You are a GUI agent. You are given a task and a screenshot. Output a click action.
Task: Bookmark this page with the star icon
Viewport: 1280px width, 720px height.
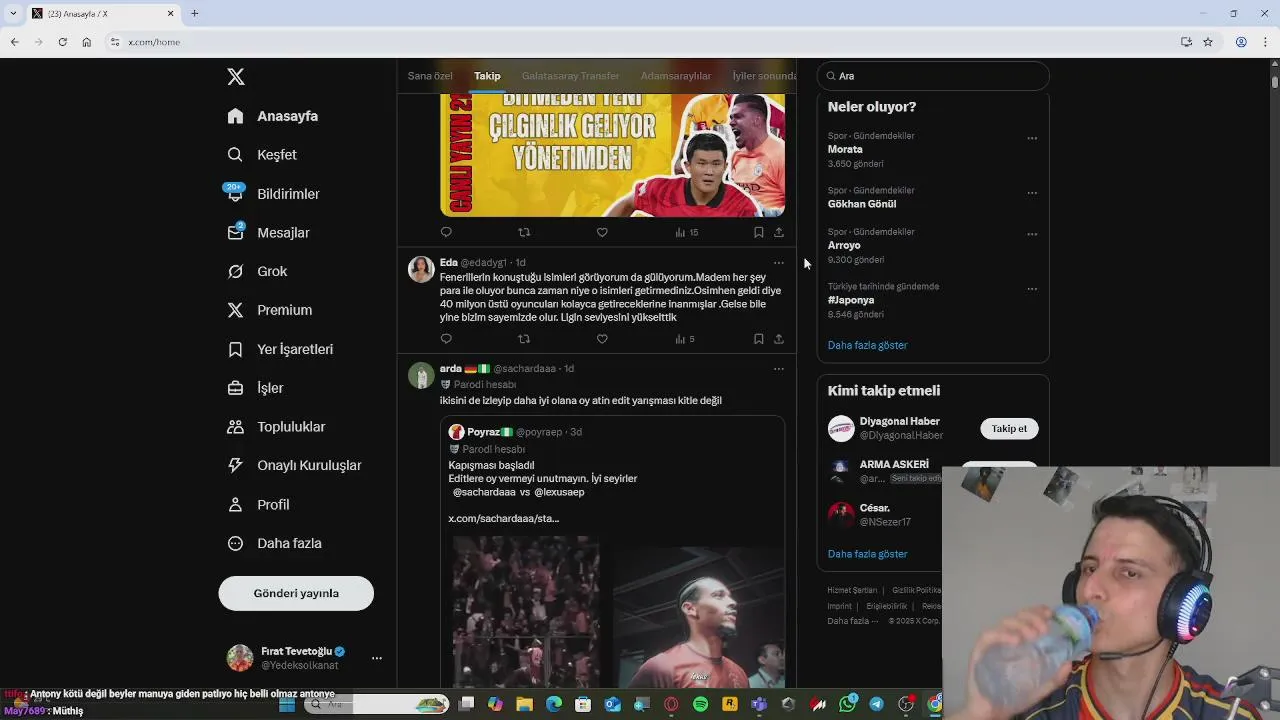pyautogui.click(x=1208, y=42)
